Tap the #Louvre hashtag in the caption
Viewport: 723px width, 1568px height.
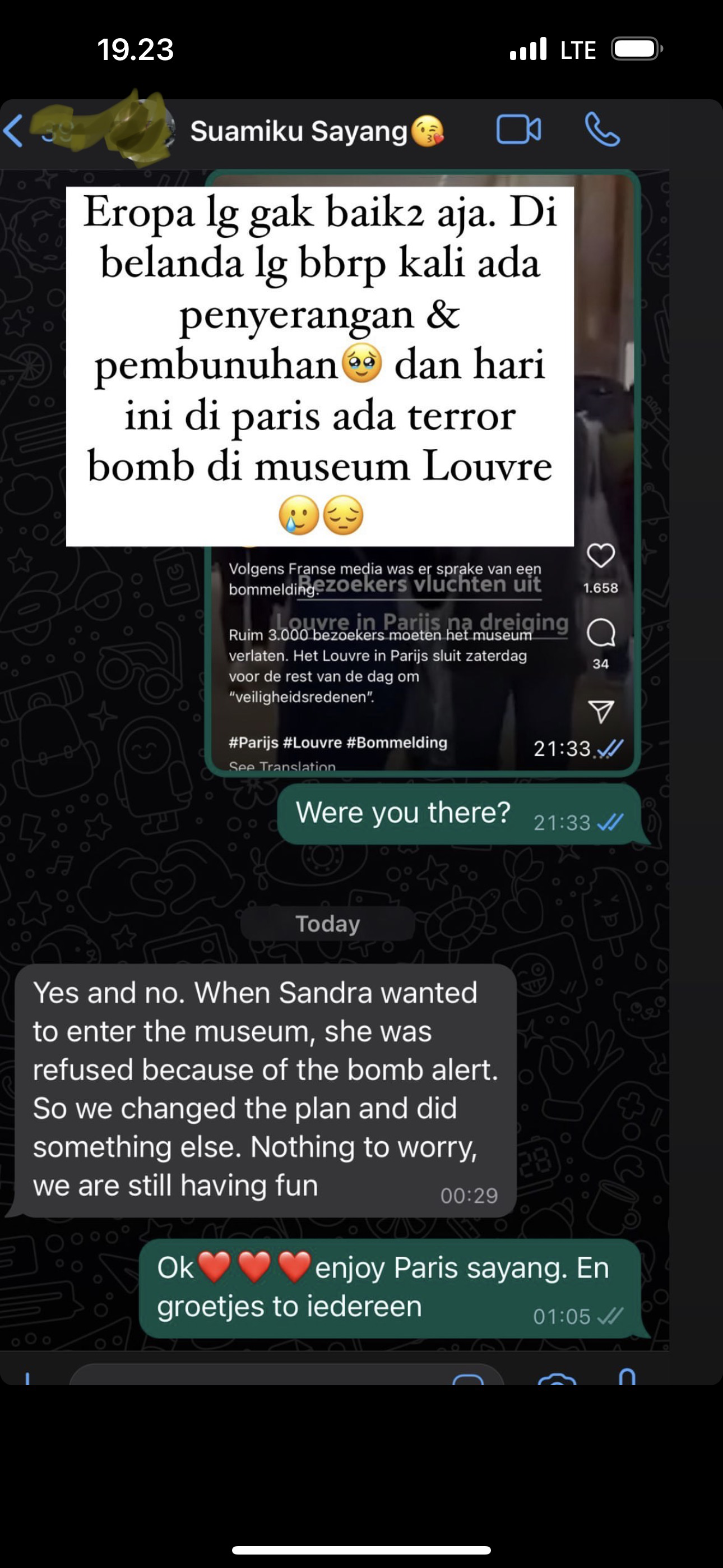[x=312, y=743]
